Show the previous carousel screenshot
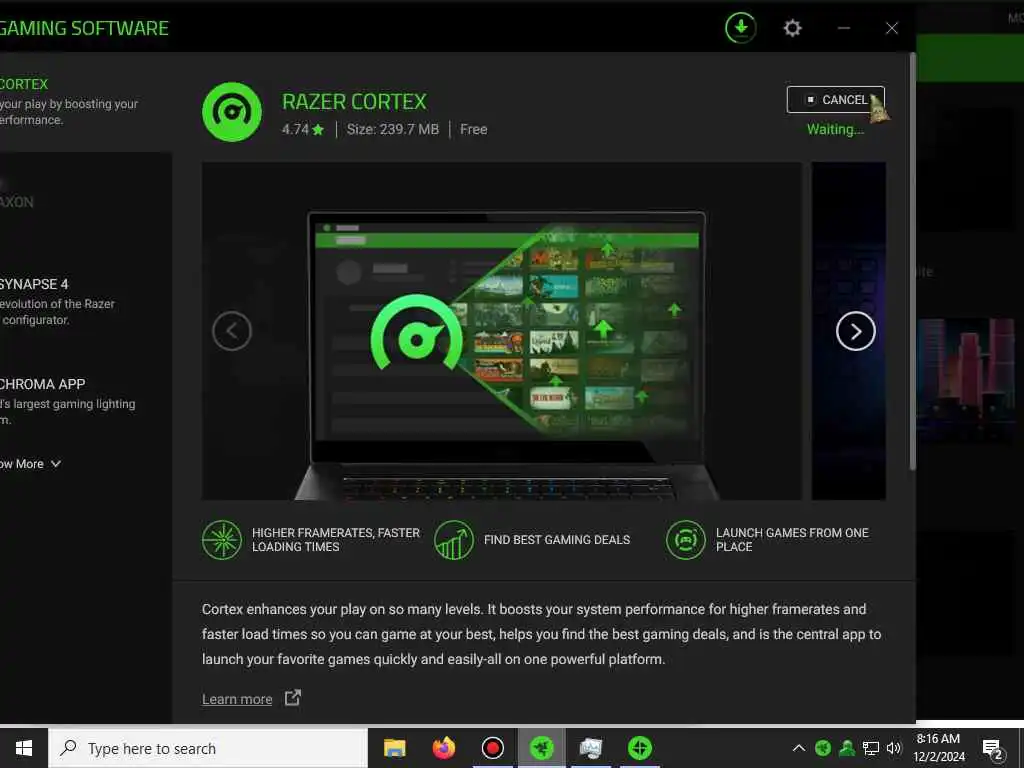This screenshot has width=1024, height=768. click(232, 331)
